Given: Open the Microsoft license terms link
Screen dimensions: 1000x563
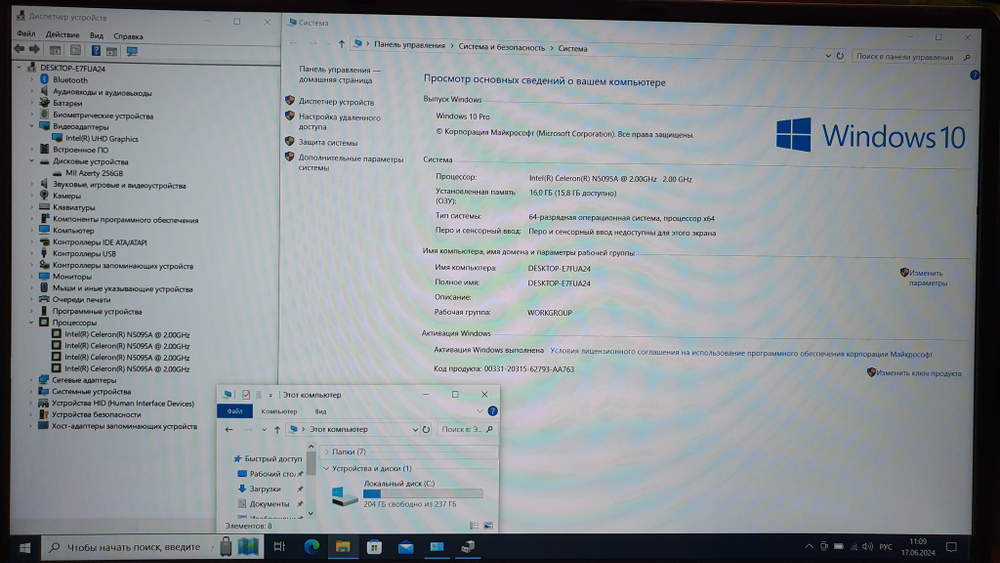Looking at the screenshot, I should (741, 353).
